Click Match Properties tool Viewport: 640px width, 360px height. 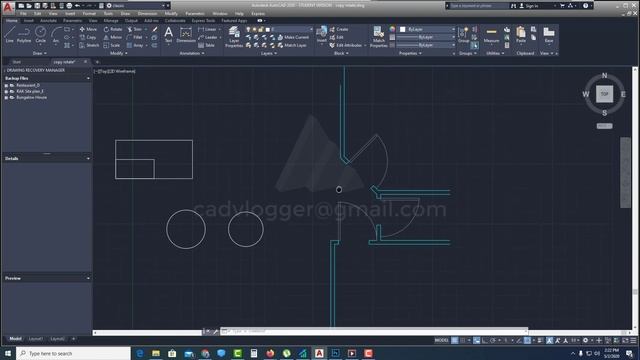point(378,37)
